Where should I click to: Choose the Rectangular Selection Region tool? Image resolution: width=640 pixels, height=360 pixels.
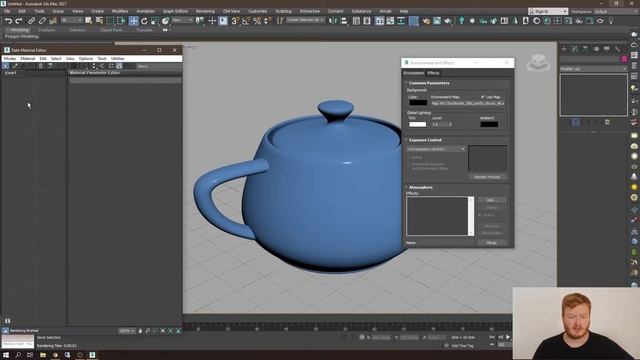pos(111,21)
